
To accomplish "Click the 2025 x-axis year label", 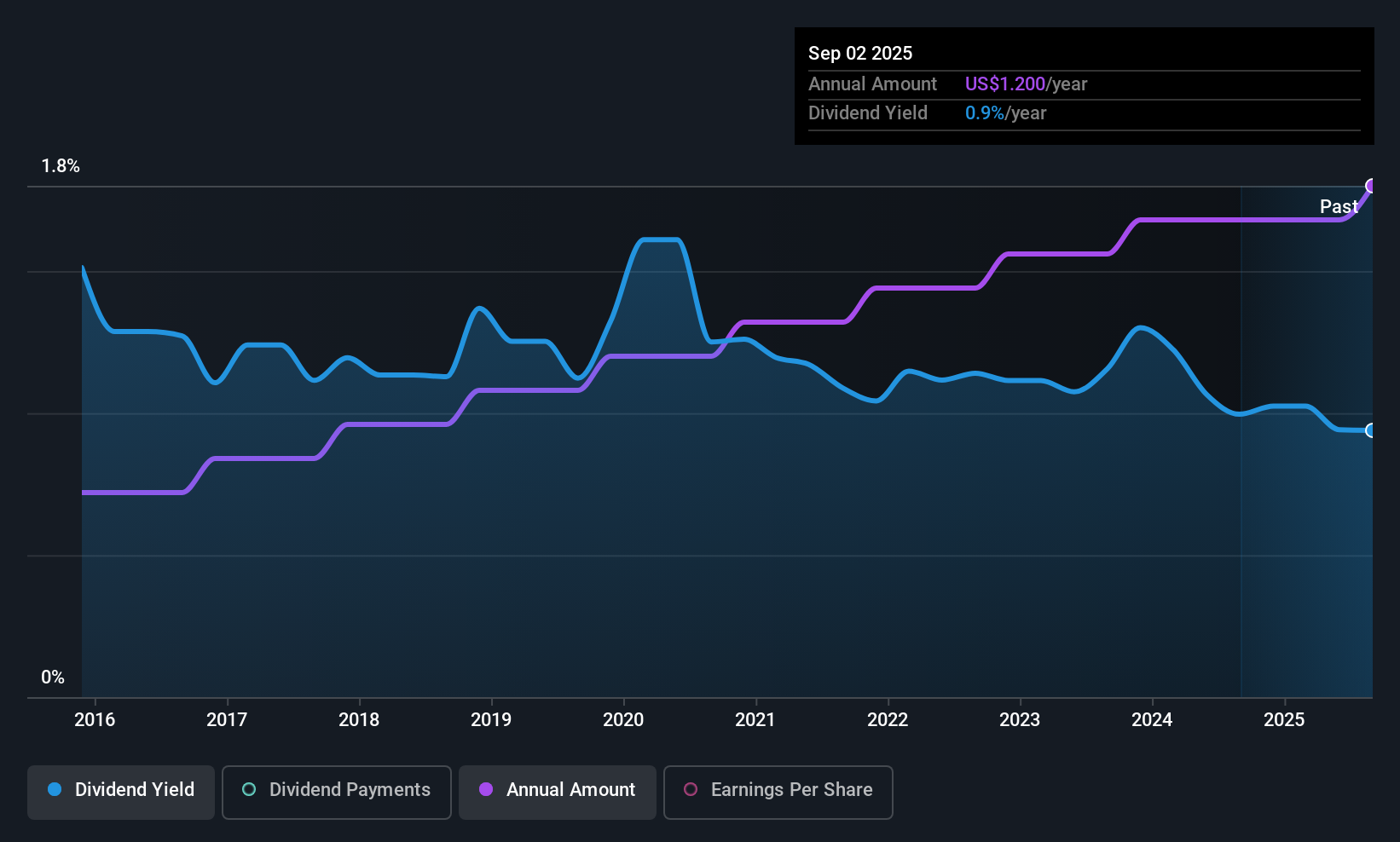I will coord(1284,720).
